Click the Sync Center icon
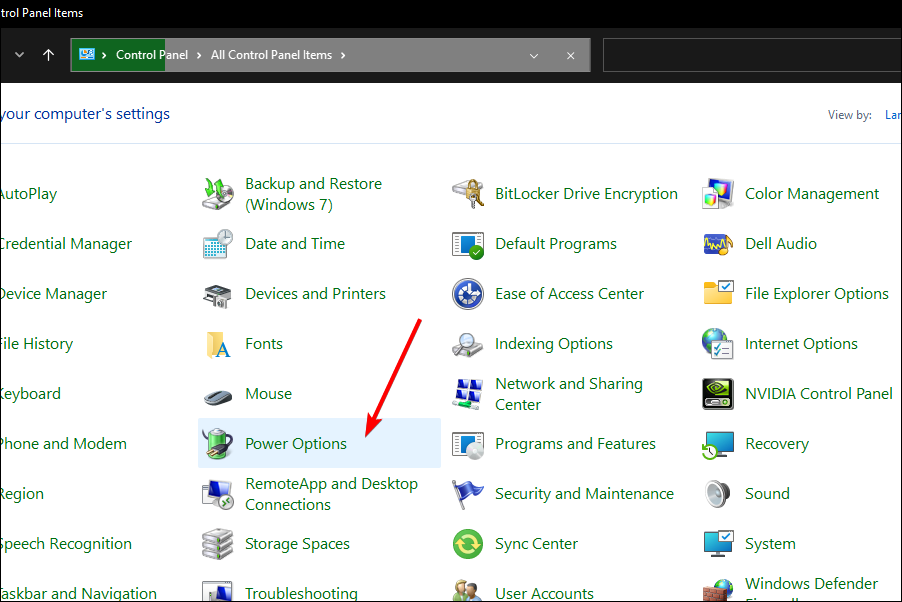 [468, 544]
